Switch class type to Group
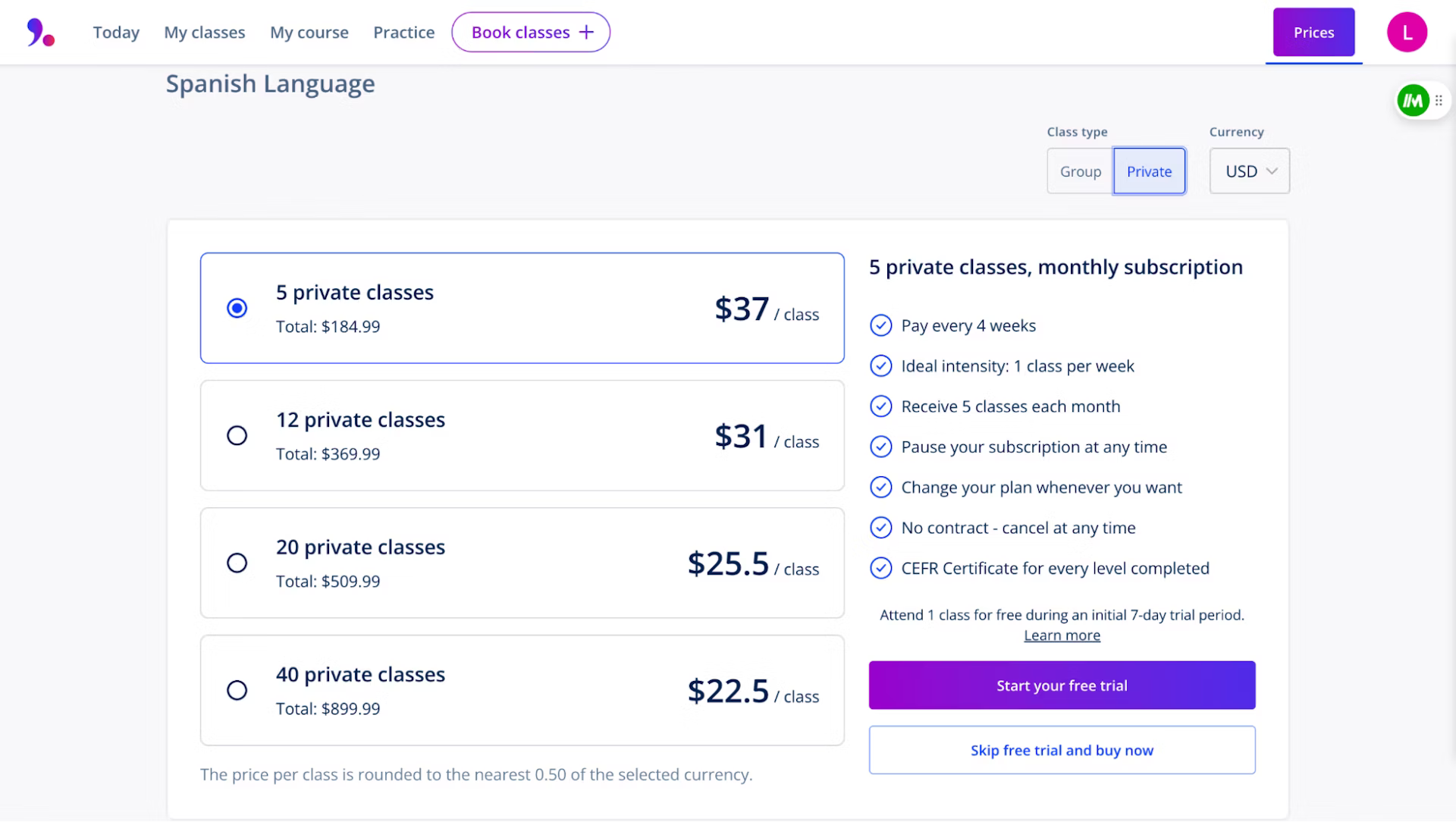1456x822 pixels. click(1080, 171)
